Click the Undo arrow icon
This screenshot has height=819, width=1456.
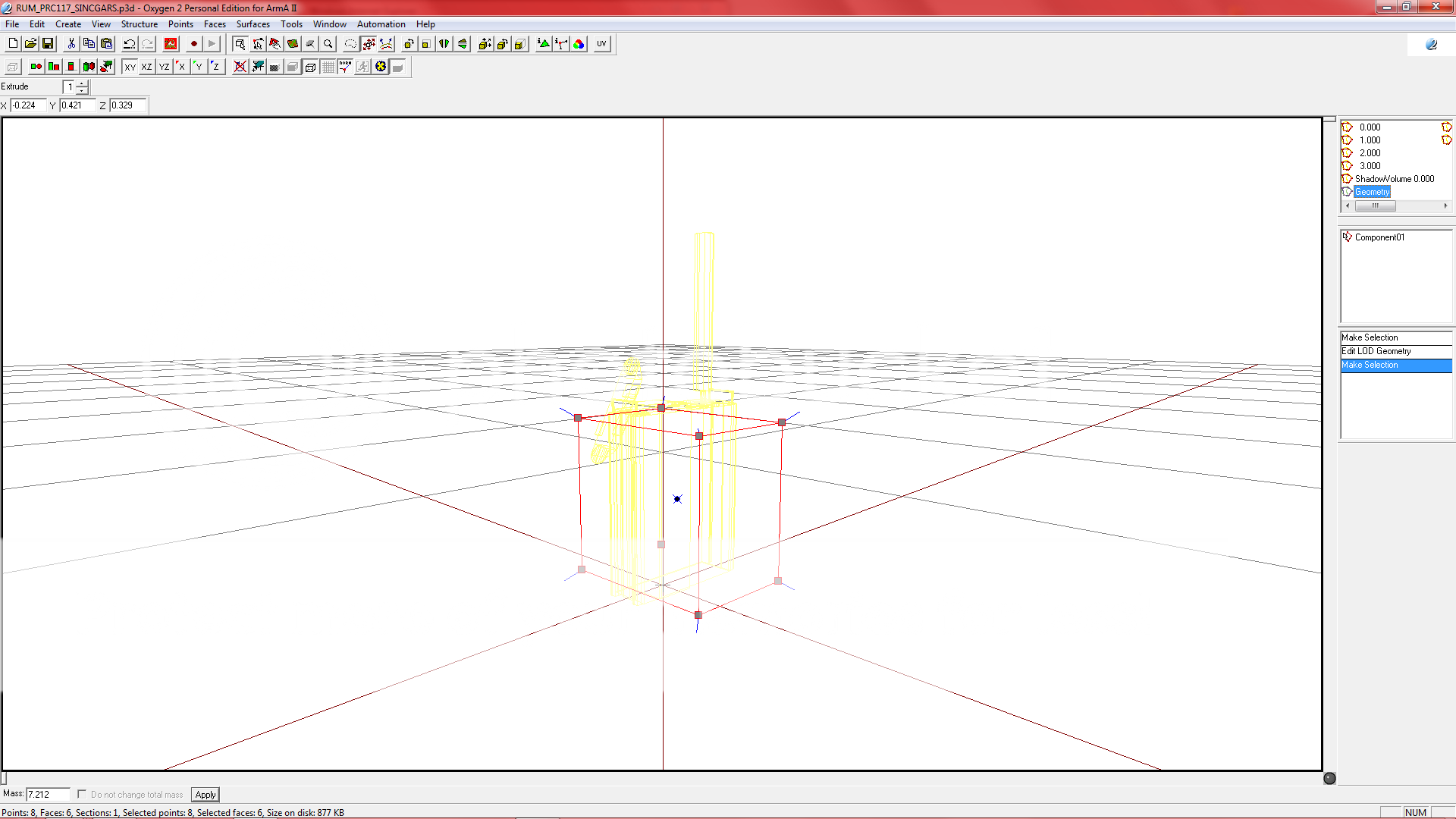(130, 44)
